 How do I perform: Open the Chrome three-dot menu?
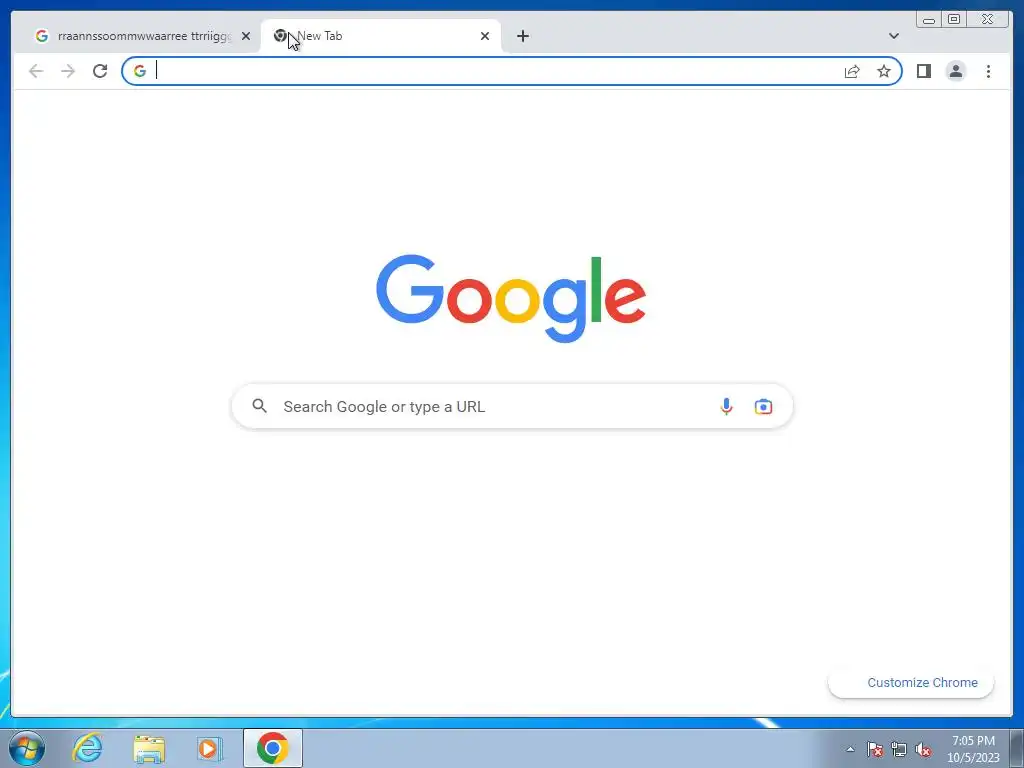click(x=988, y=71)
